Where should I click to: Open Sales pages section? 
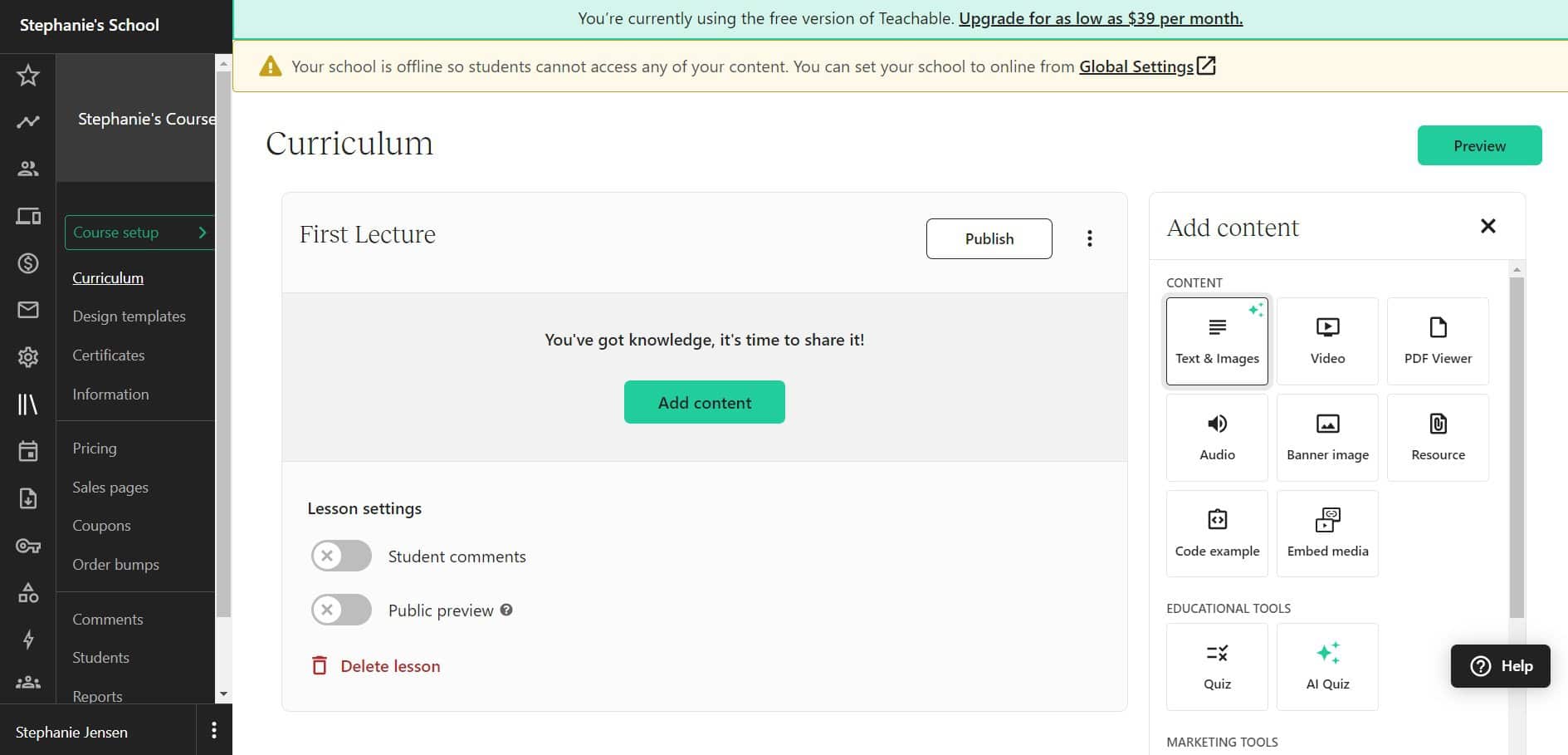point(110,488)
